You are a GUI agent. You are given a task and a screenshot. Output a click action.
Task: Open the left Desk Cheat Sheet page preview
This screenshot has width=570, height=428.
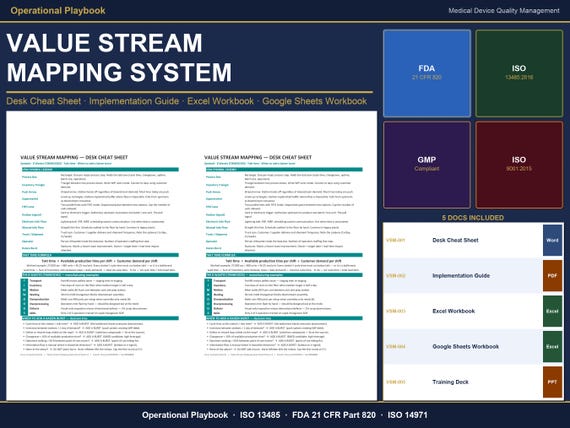99,255
